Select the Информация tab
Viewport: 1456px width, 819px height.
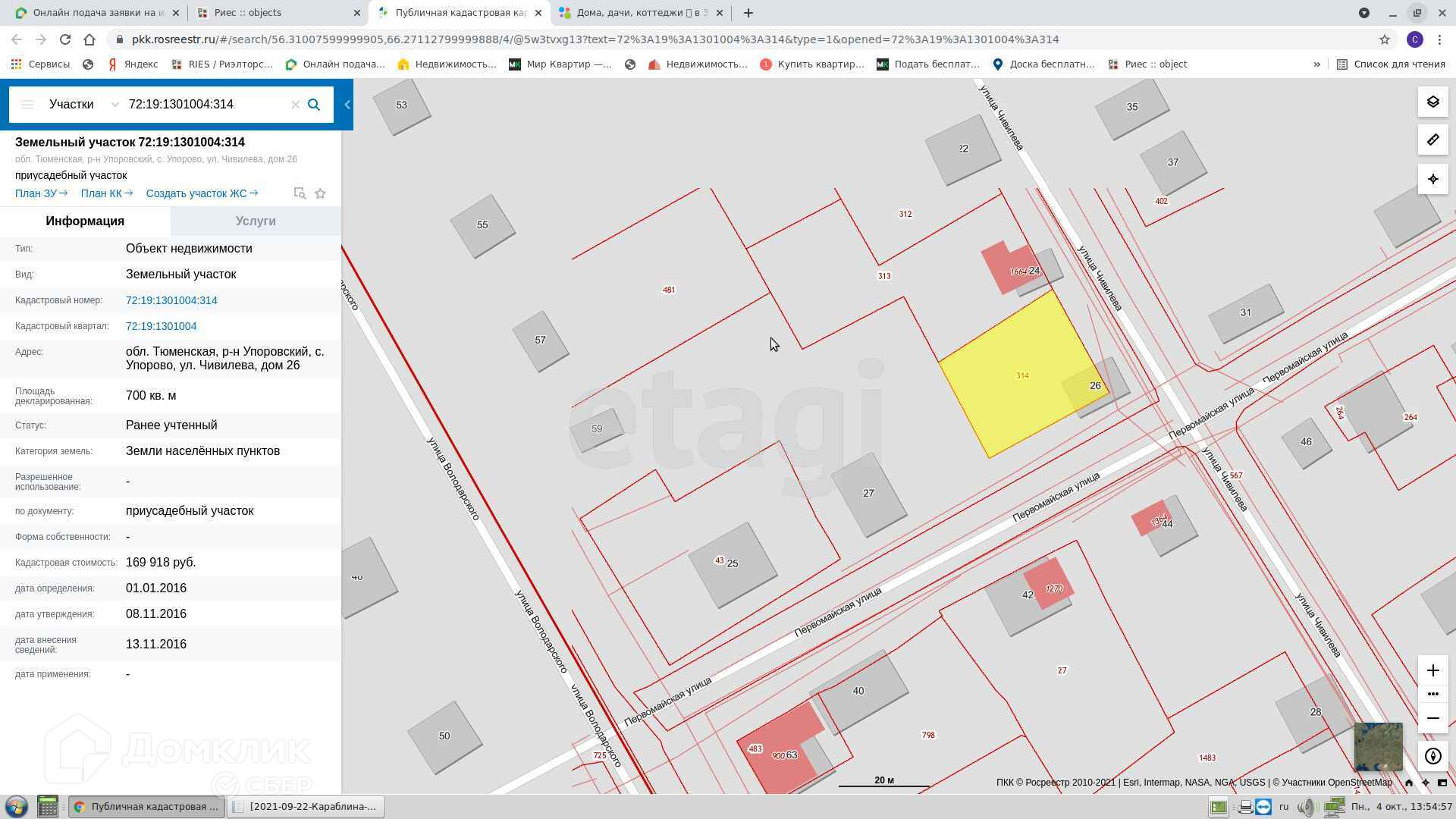point(85,221)
